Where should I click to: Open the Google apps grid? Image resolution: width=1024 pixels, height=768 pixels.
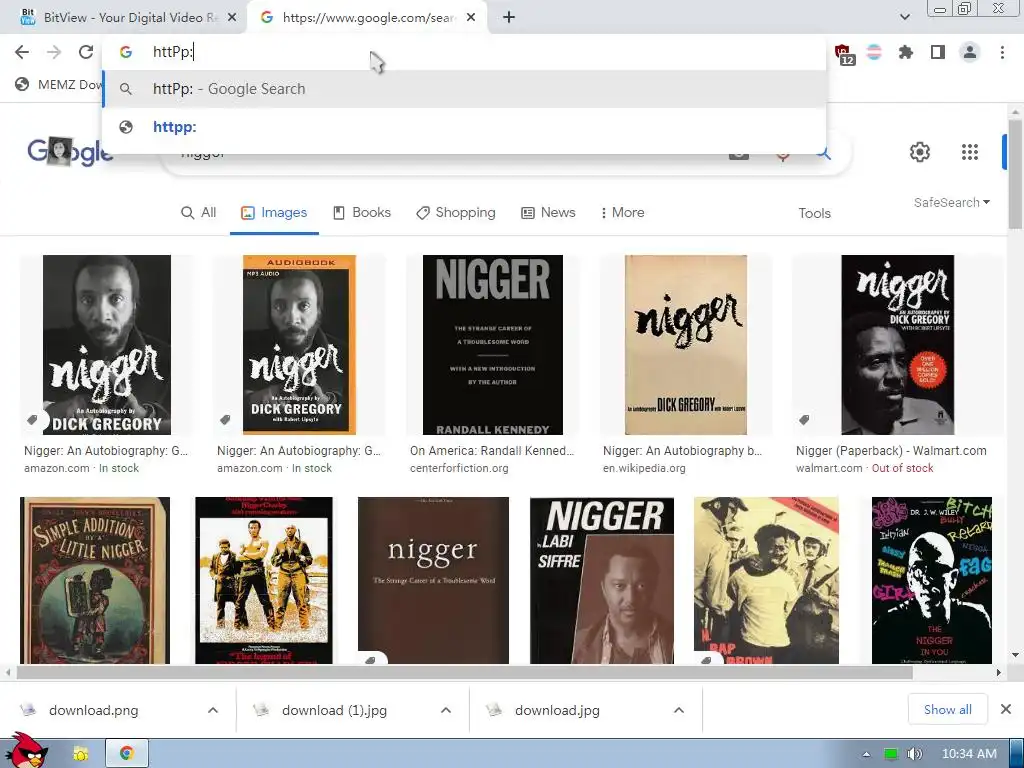[970, 152]
